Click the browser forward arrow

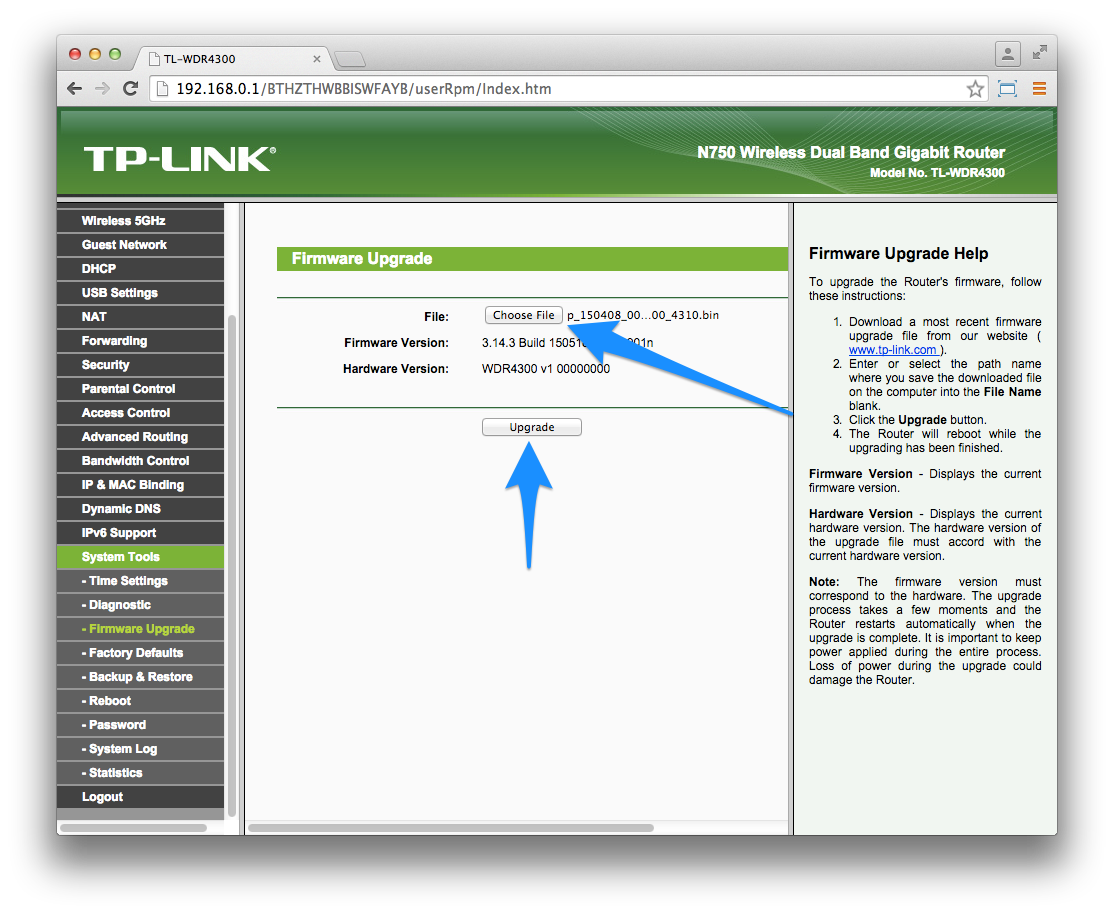(102, 89)
